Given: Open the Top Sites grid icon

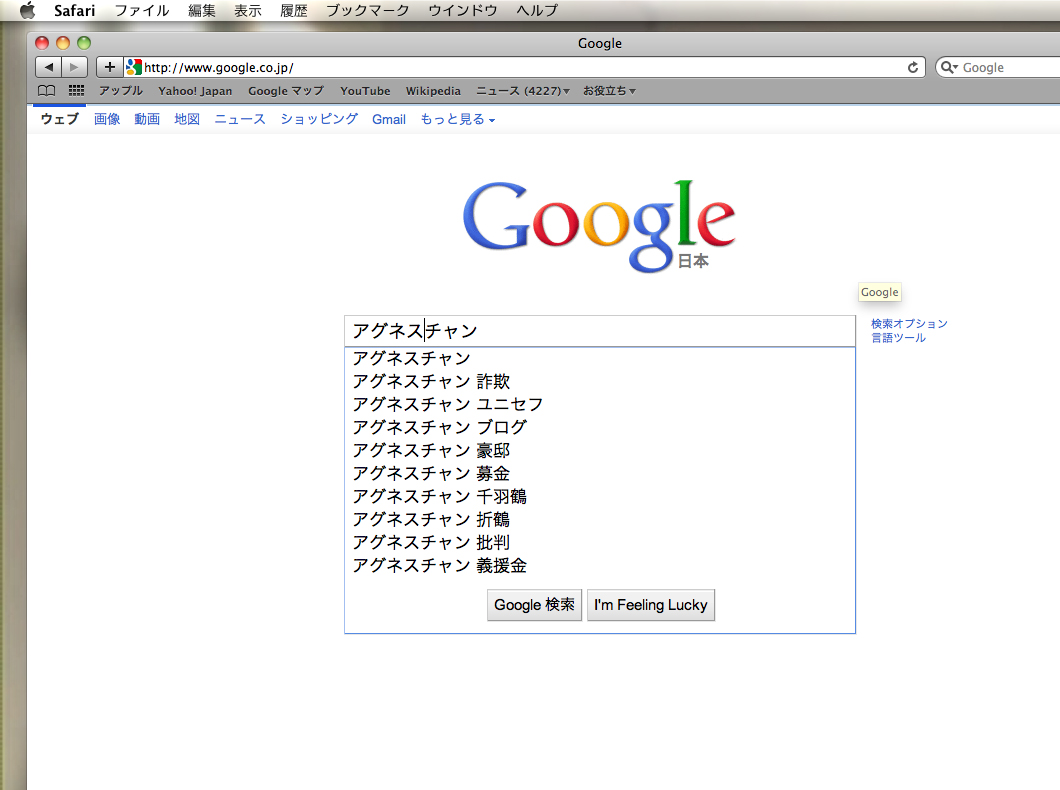Looking at the screenshot, I should (76, 91).
